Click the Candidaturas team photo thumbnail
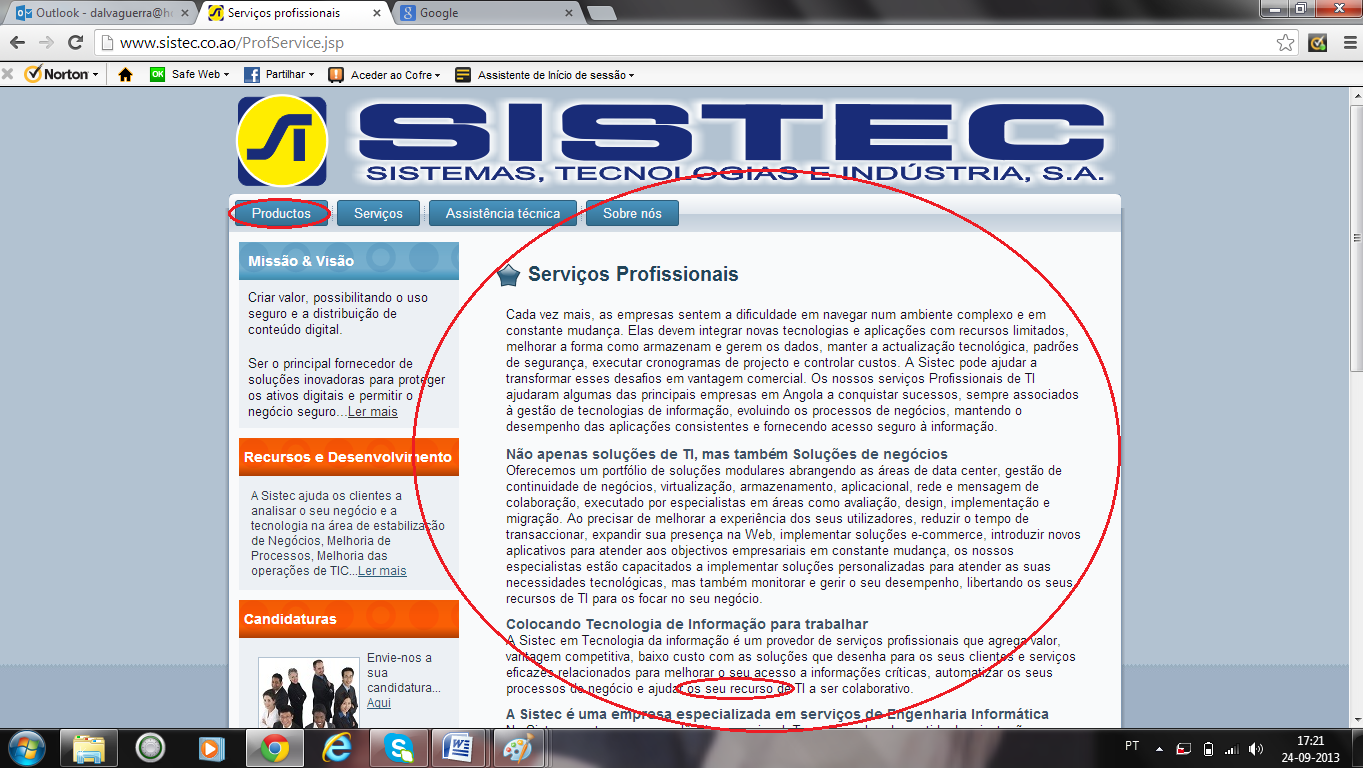This screenshot has width=1363, height=769. [x=309, y=692]
